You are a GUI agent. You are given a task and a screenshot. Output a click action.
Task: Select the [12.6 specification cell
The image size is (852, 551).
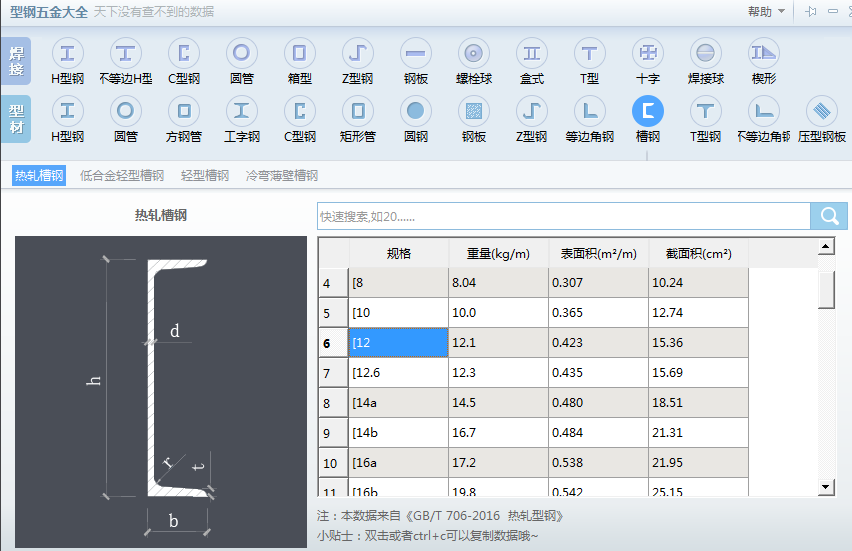[398, 373]
